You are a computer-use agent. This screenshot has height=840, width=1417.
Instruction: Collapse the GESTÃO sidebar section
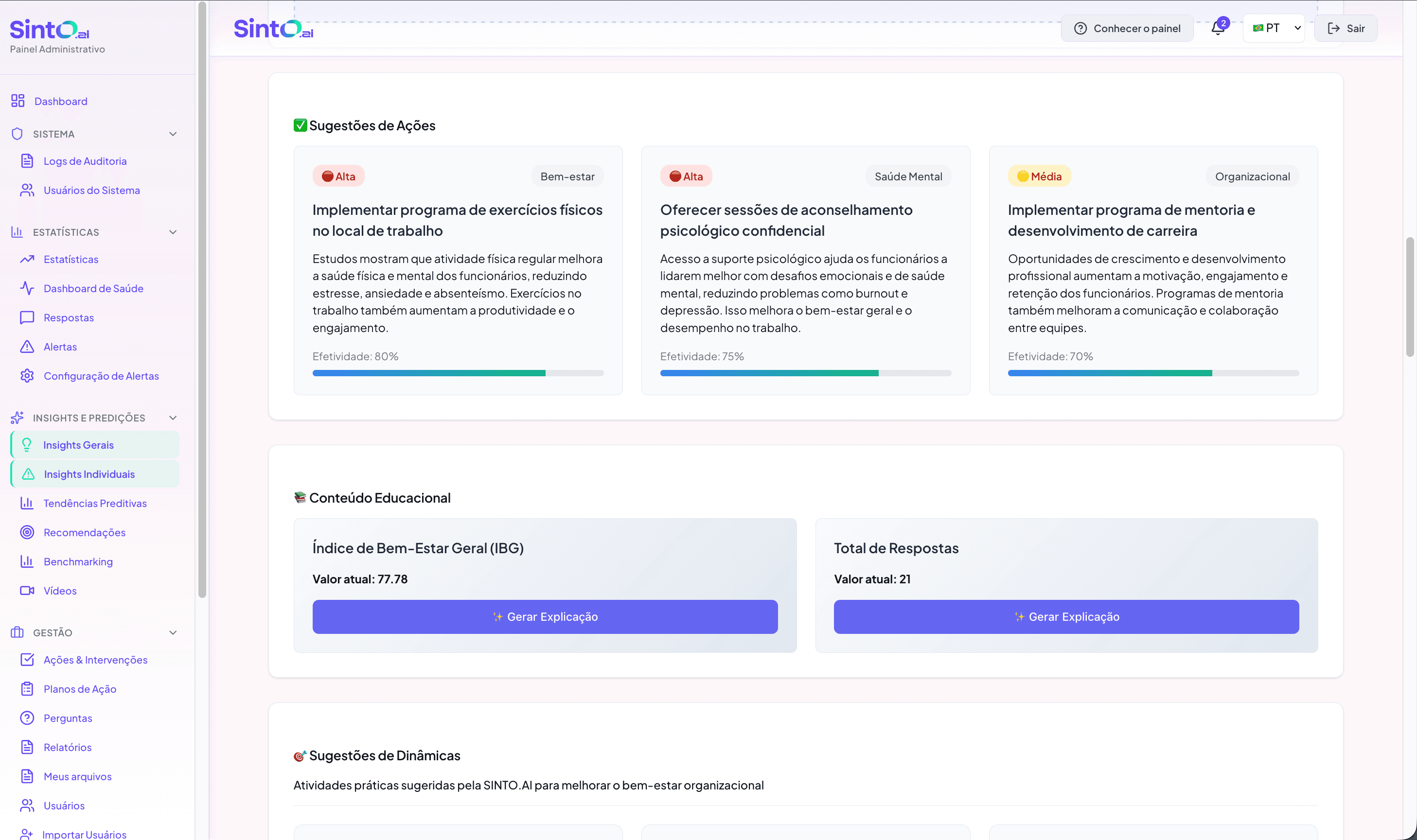[x=173, y=632]
